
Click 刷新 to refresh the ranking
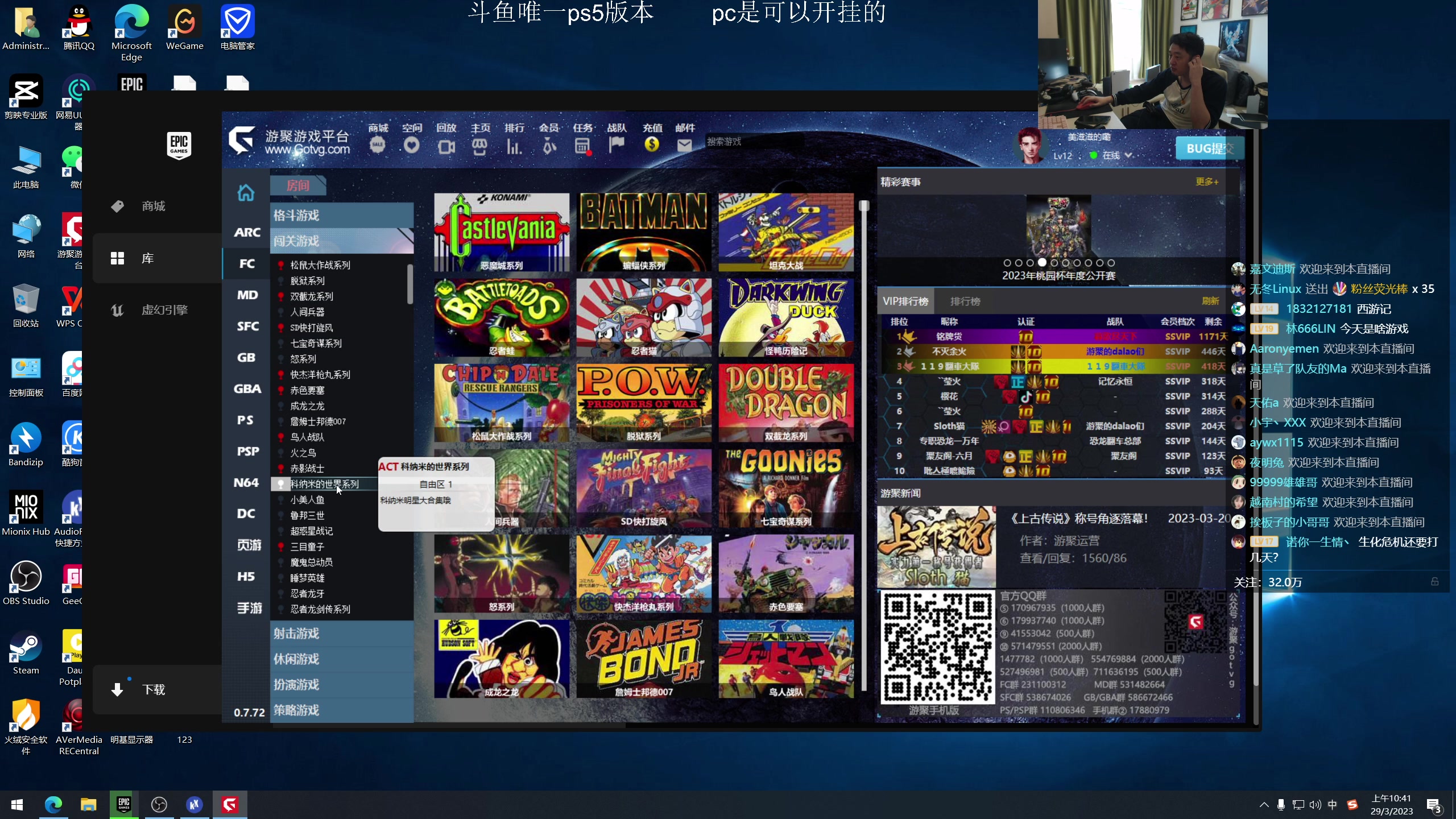click(x=1210, y=301)
